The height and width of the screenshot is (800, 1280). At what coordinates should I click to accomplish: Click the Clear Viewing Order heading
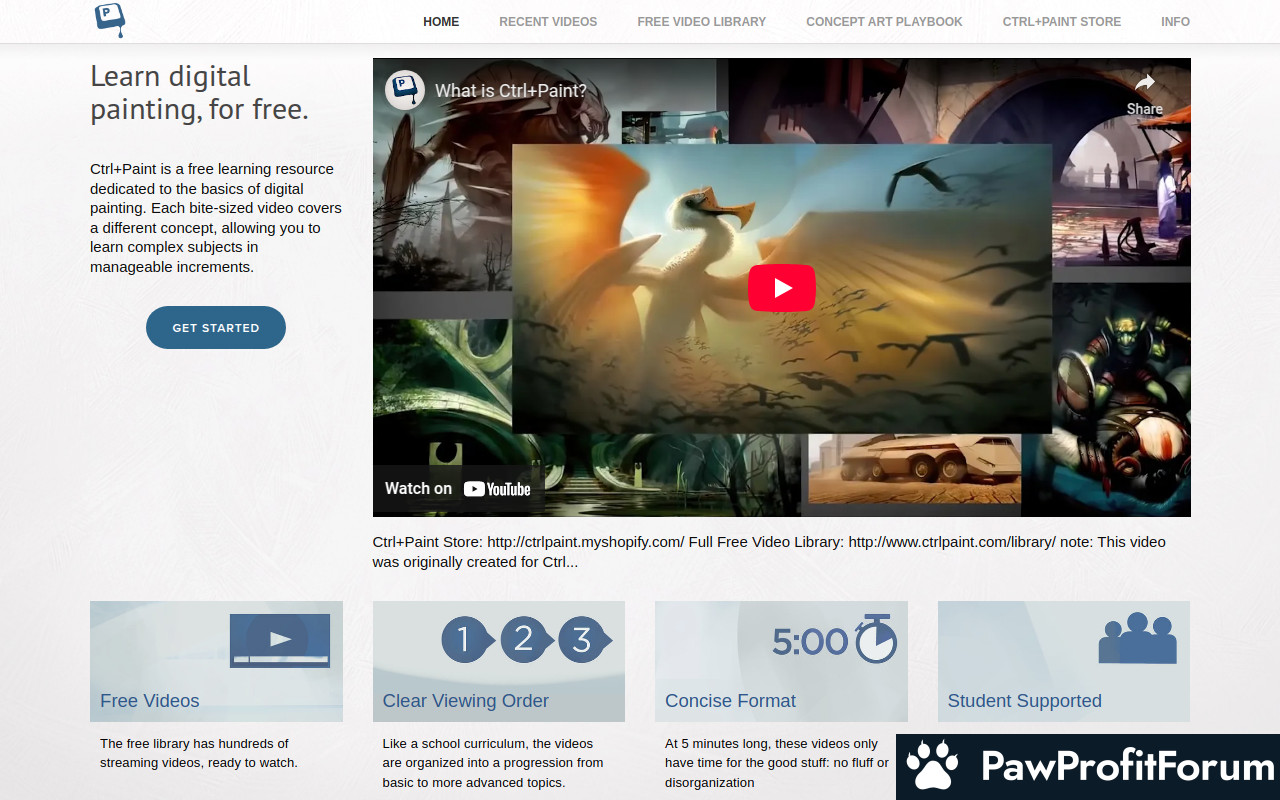tap(465, 701)
